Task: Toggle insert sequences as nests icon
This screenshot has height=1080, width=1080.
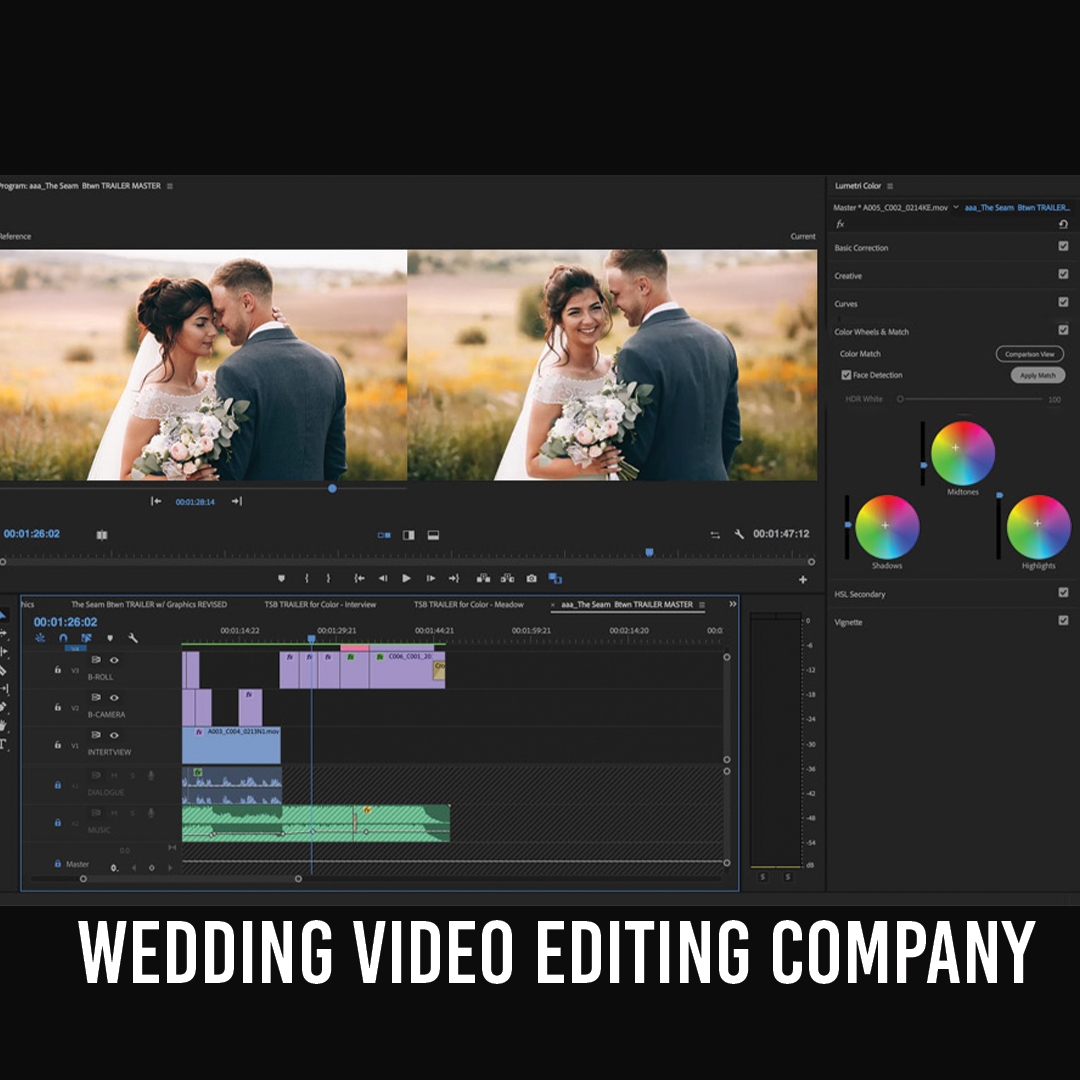Action: [40, 638]
